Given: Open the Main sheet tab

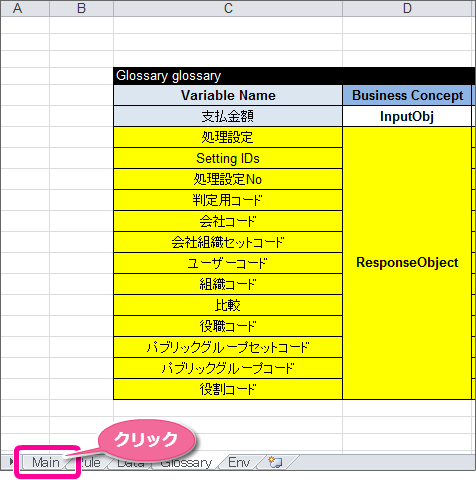Looking at the screenshot, I should (x=46, y=462).
